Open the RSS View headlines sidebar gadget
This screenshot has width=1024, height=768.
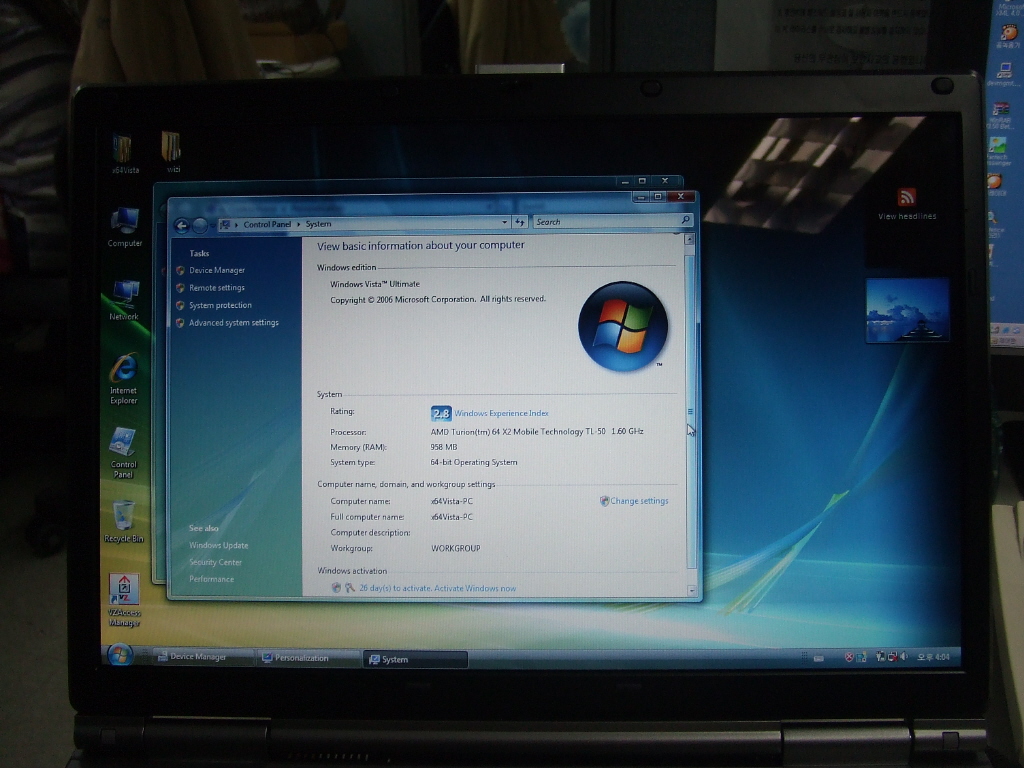click(x=906, y=204)
